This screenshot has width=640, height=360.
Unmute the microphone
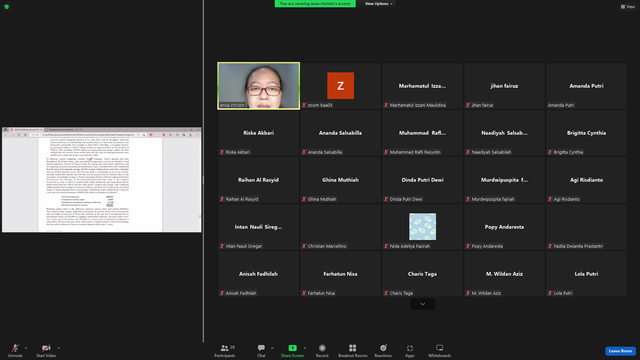coord(15,350)
